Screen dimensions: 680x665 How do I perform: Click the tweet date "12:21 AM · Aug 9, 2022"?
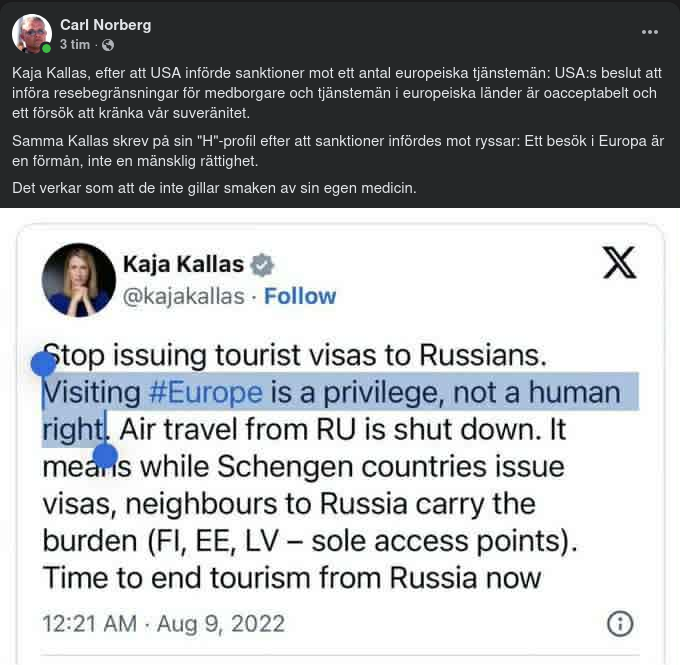(x=163, y=623)
